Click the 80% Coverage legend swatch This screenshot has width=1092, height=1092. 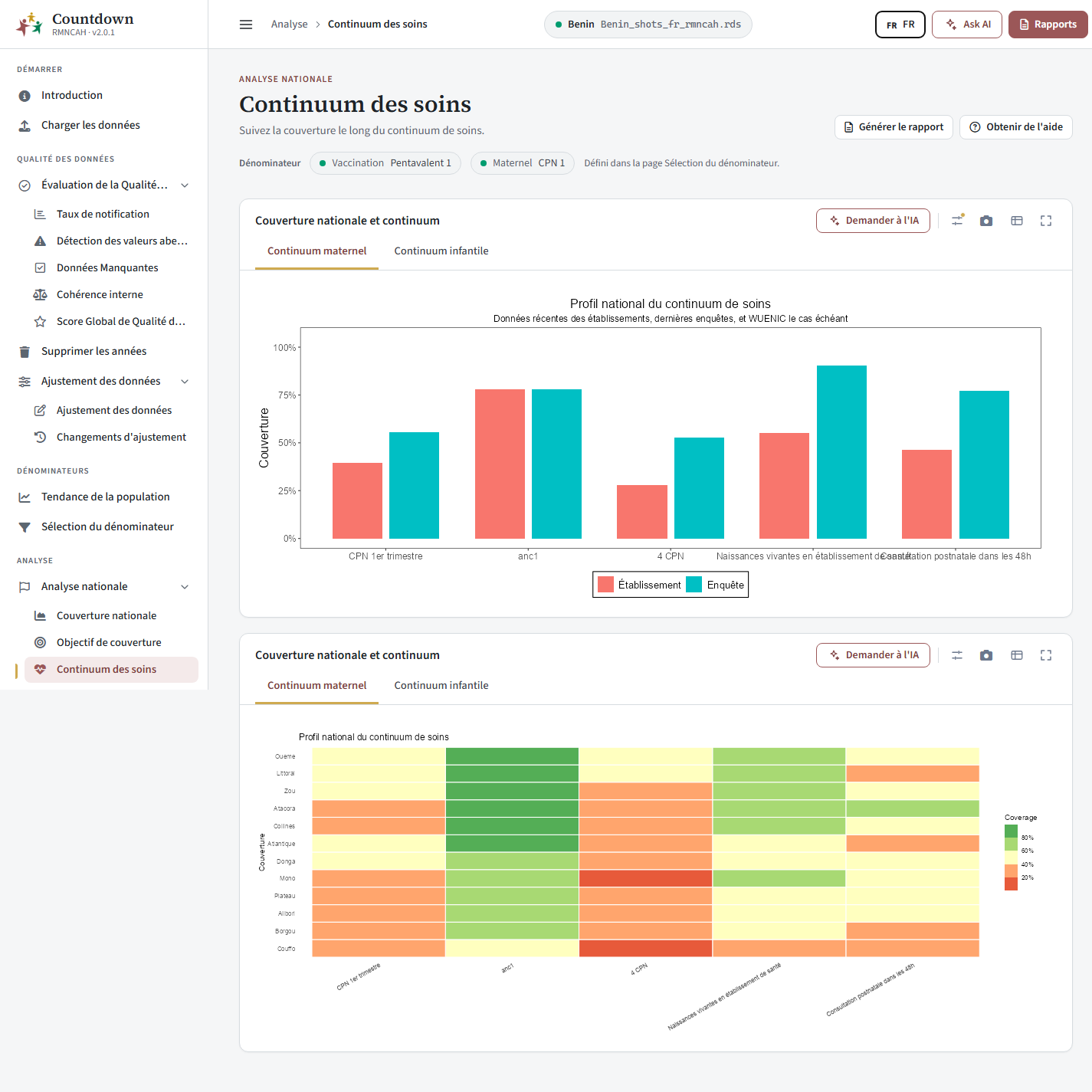[1012, 831]
